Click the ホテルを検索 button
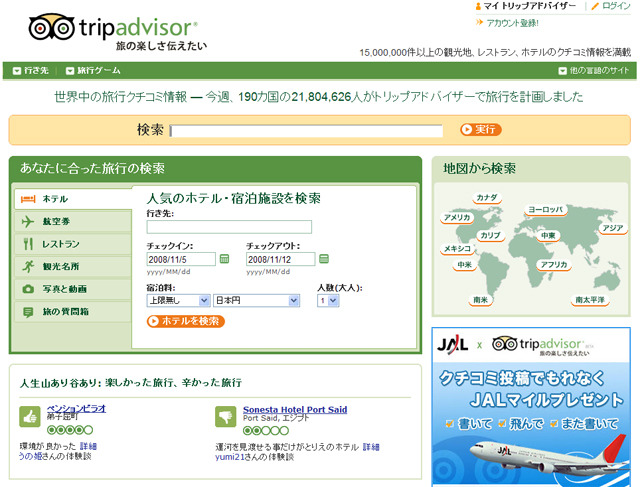This screenshot has width=640, height=487. click(x=186, y=321)
